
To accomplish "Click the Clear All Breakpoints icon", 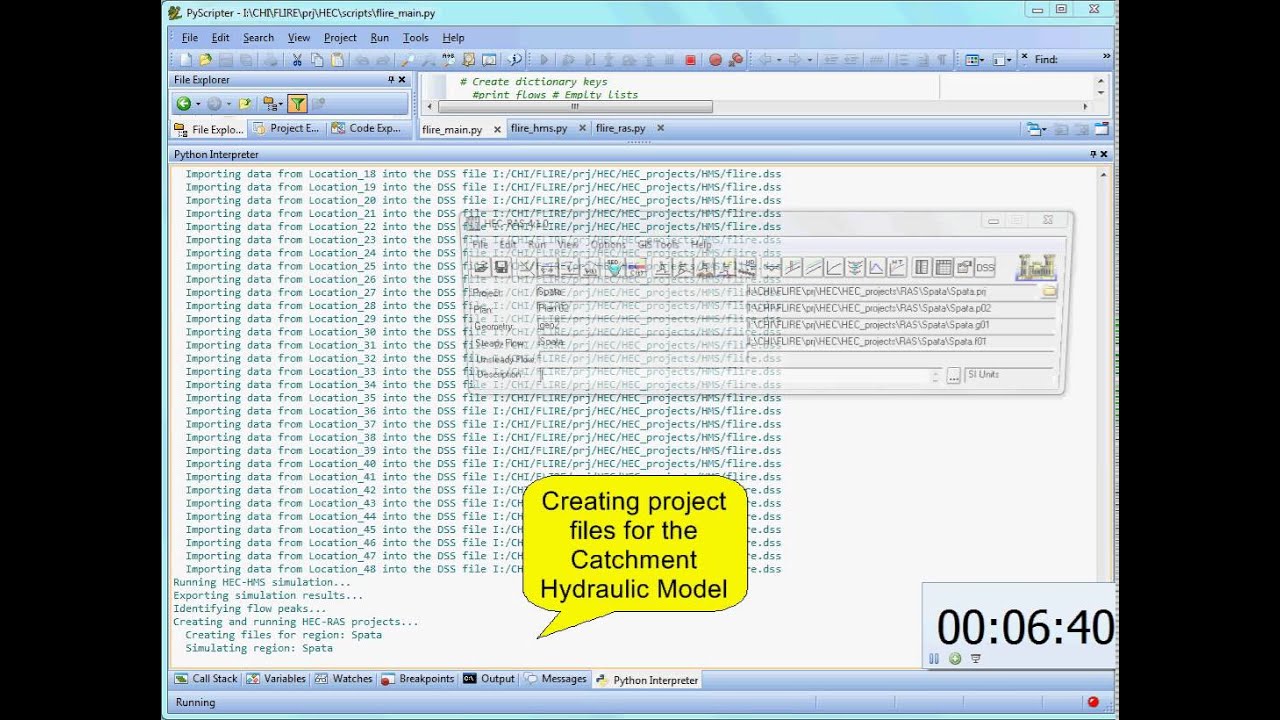I will pos(737,60).
